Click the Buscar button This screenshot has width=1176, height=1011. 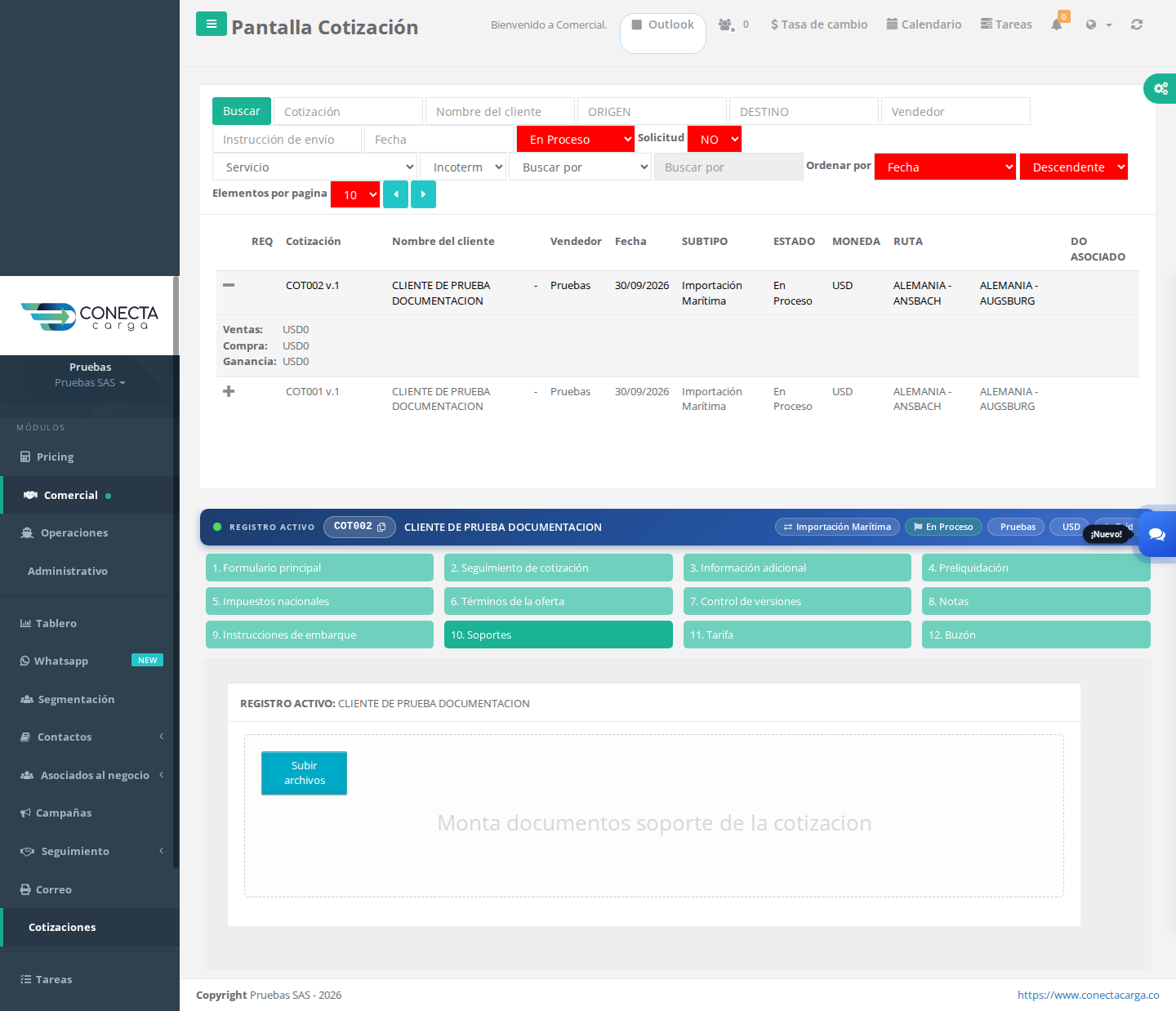click(x=242, y=111)
